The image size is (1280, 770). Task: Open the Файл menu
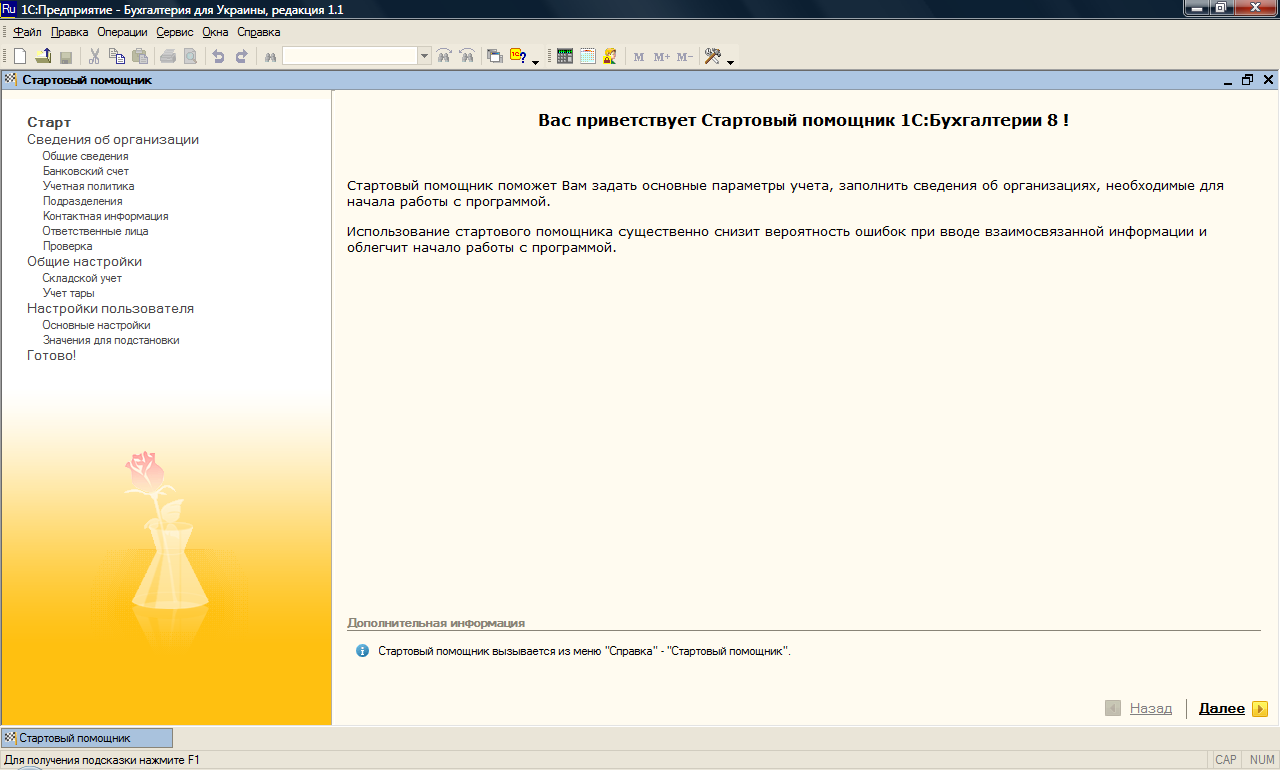(27, 32)
